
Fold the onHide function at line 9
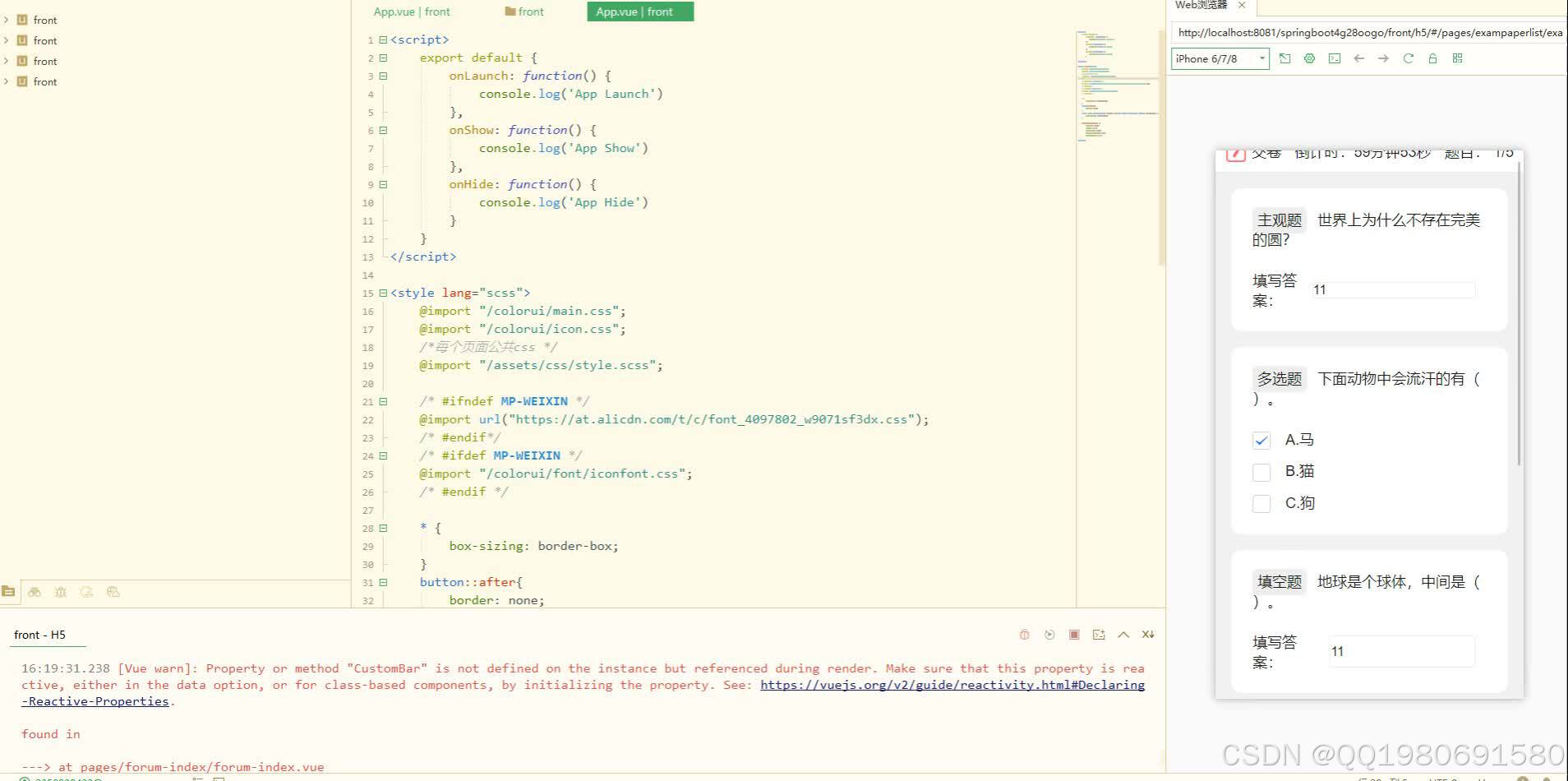(383, 184)
